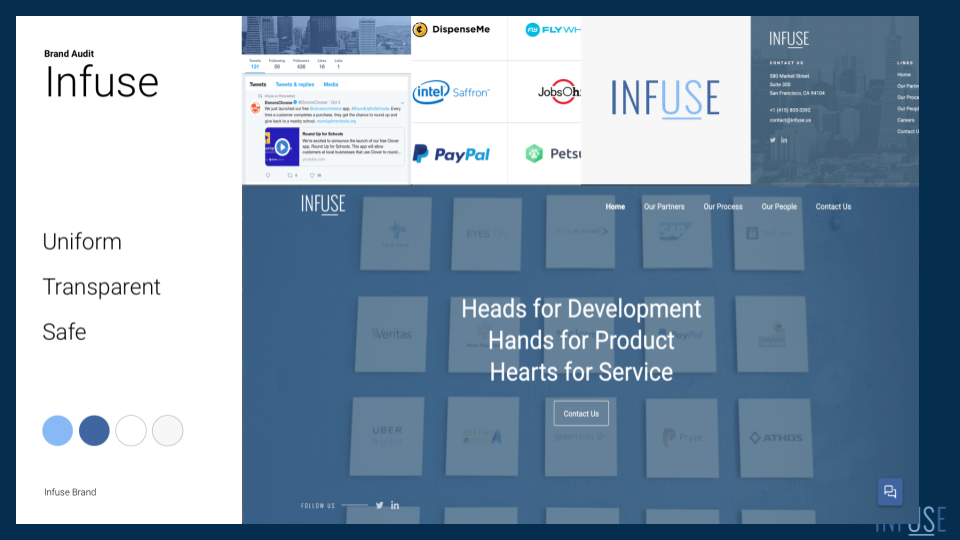Screen dimensions: 960x540
Task: Click the Home link in the footer Links list
Action: pyautogui.click(x=904, y=74)
